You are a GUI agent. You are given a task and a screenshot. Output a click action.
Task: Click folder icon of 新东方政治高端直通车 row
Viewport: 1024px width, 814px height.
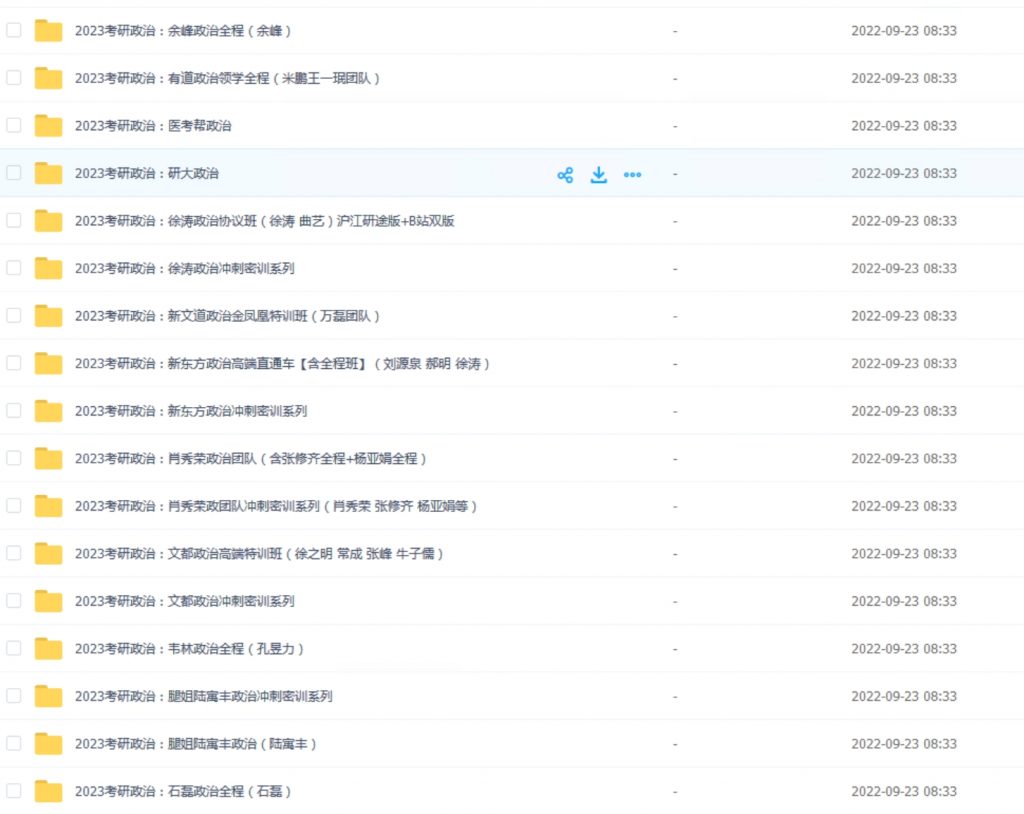click(x=48, y=363)
